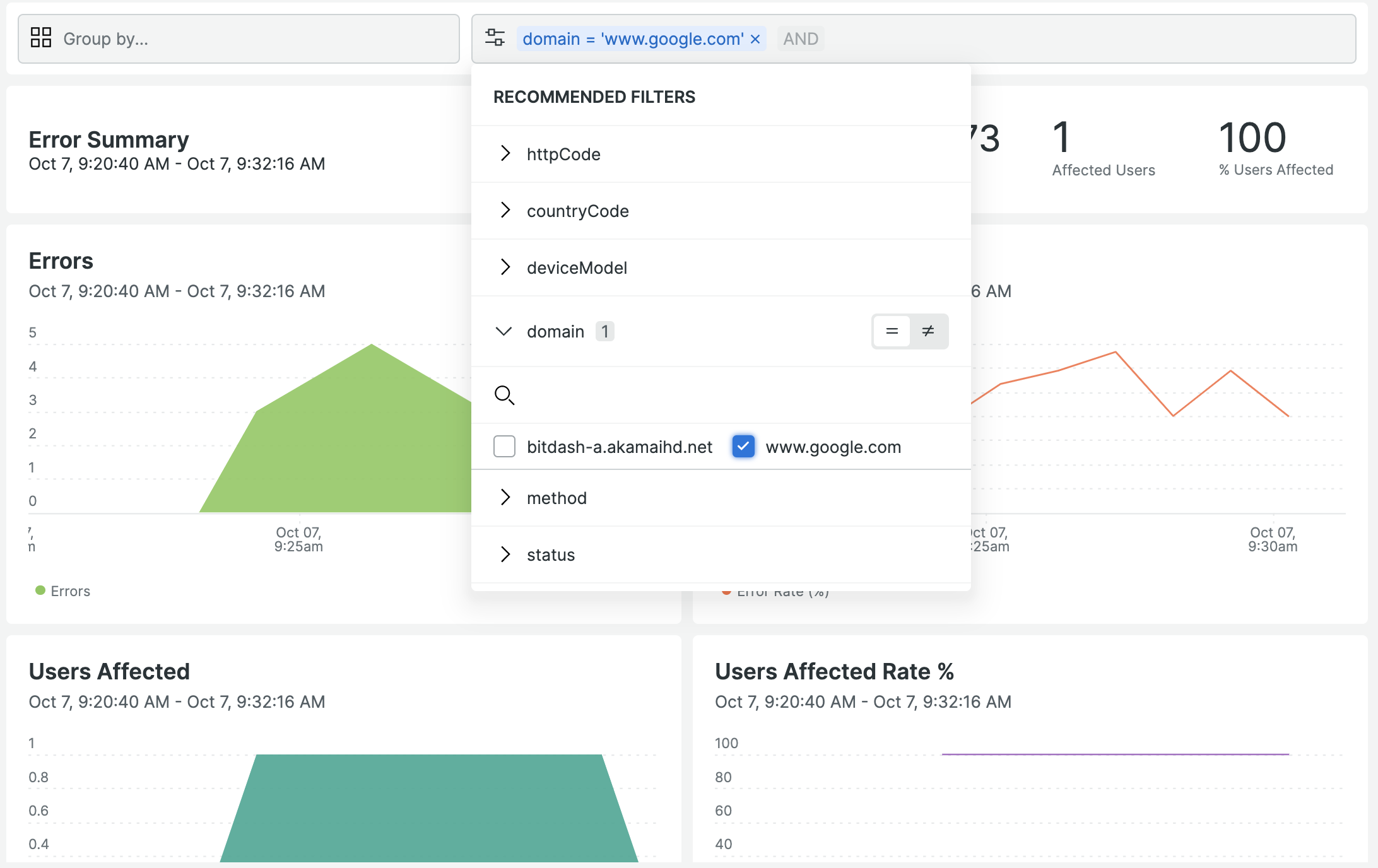Click the domain search input area

[726, 395]
